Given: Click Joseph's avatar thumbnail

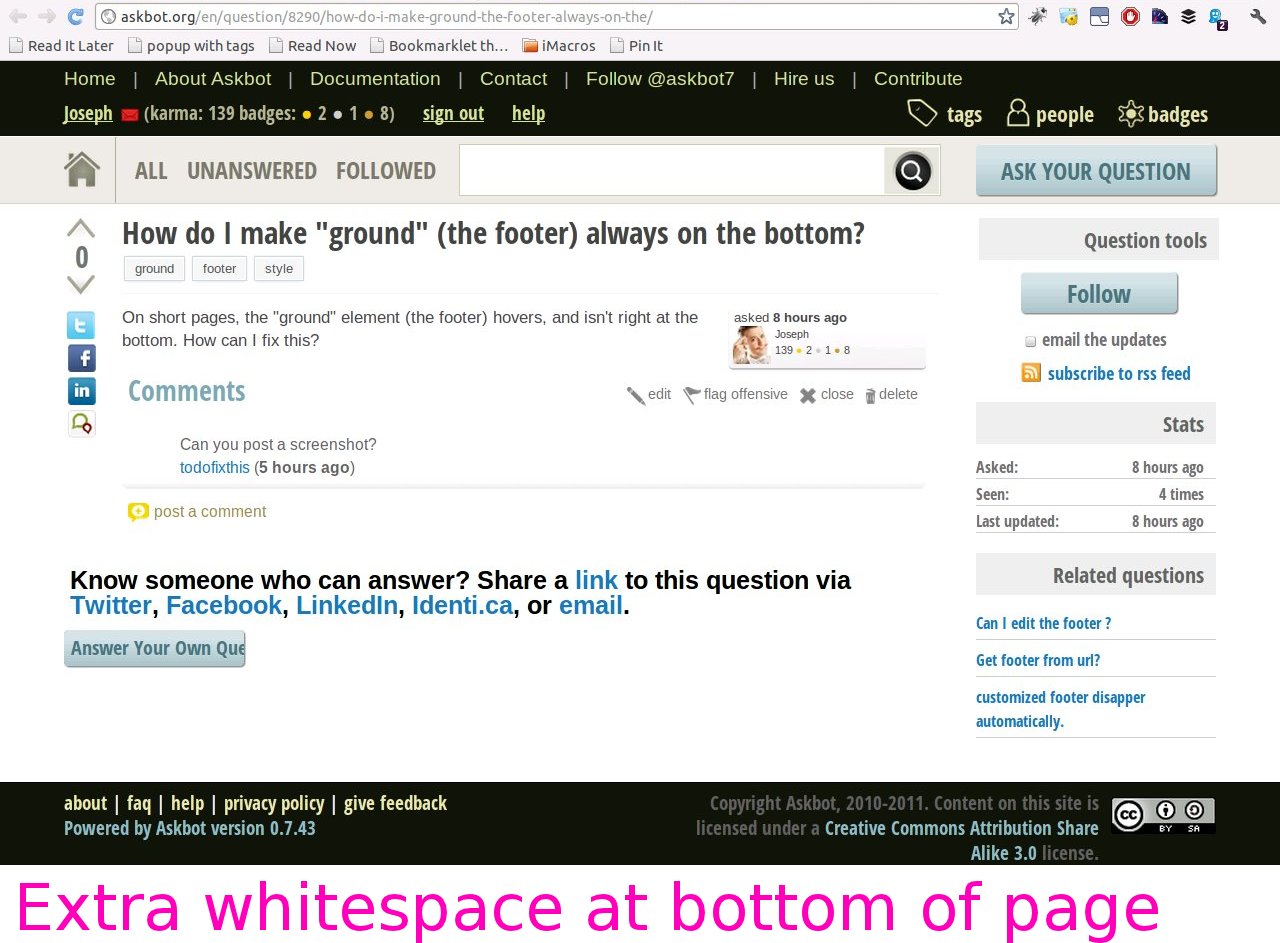Looking at the screenshot, I should [x=751, y=345].
